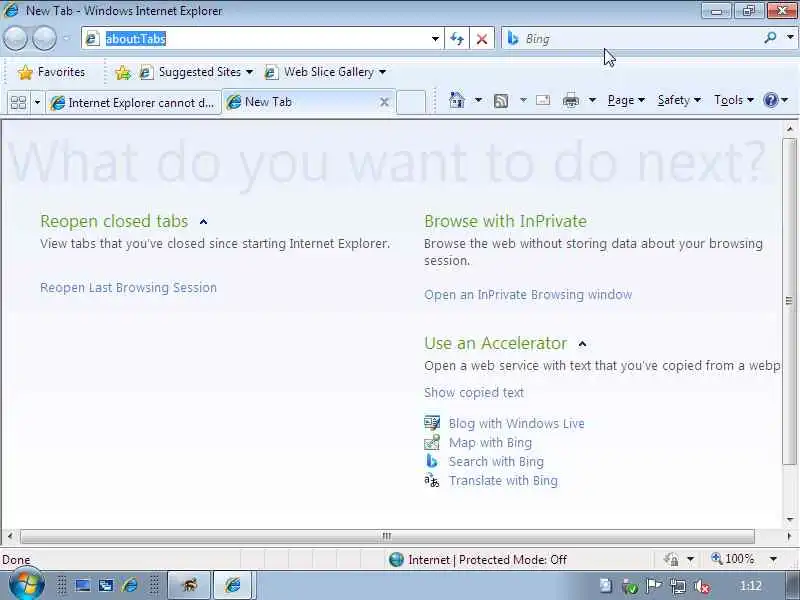Click the Home toolbar icon
800x600 pixels.
point(457,100)
